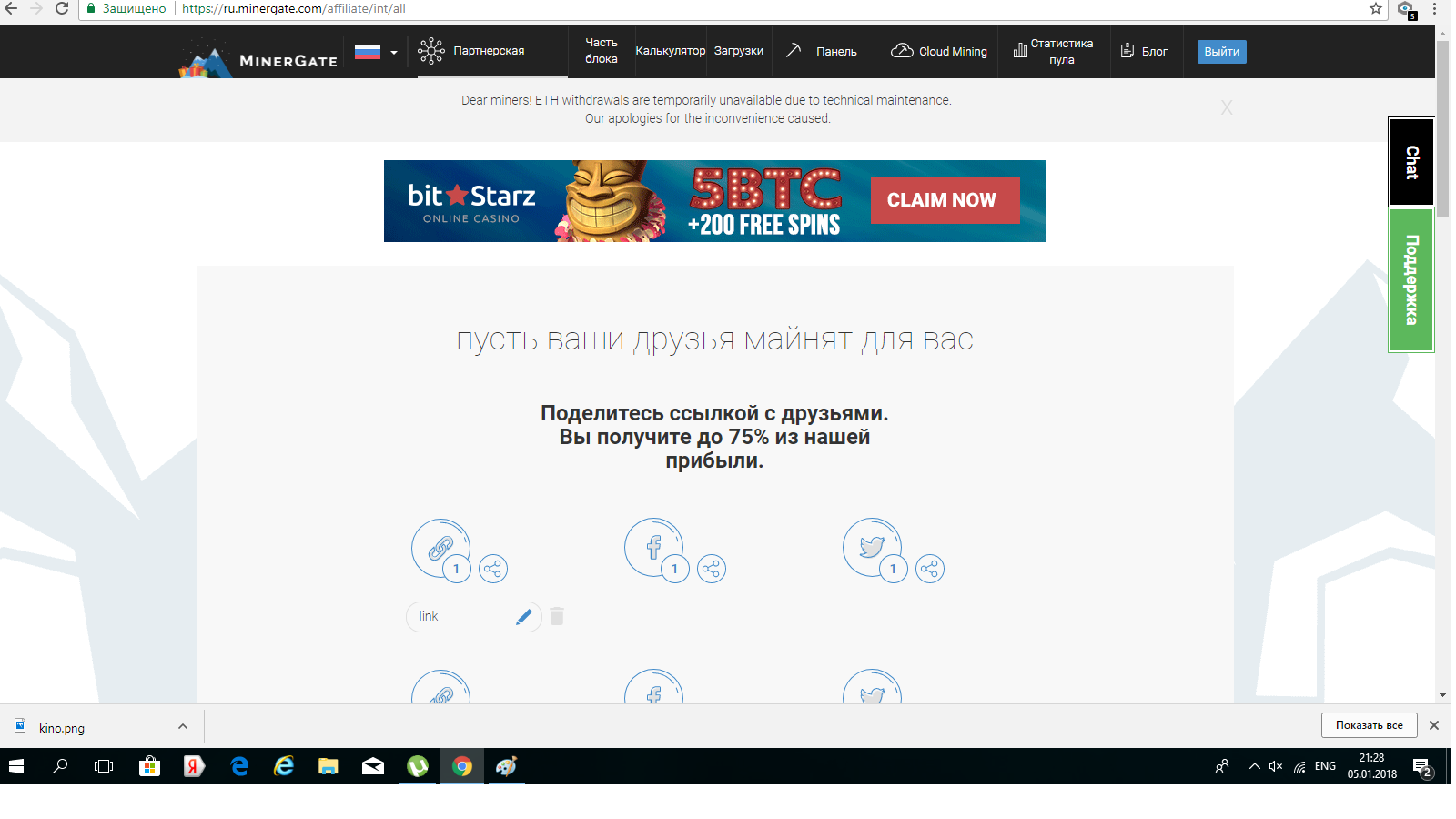This screenshot has width=1456, height=819.
Task: Open Windows taskbar search
Action: click(x=60, y=766)
